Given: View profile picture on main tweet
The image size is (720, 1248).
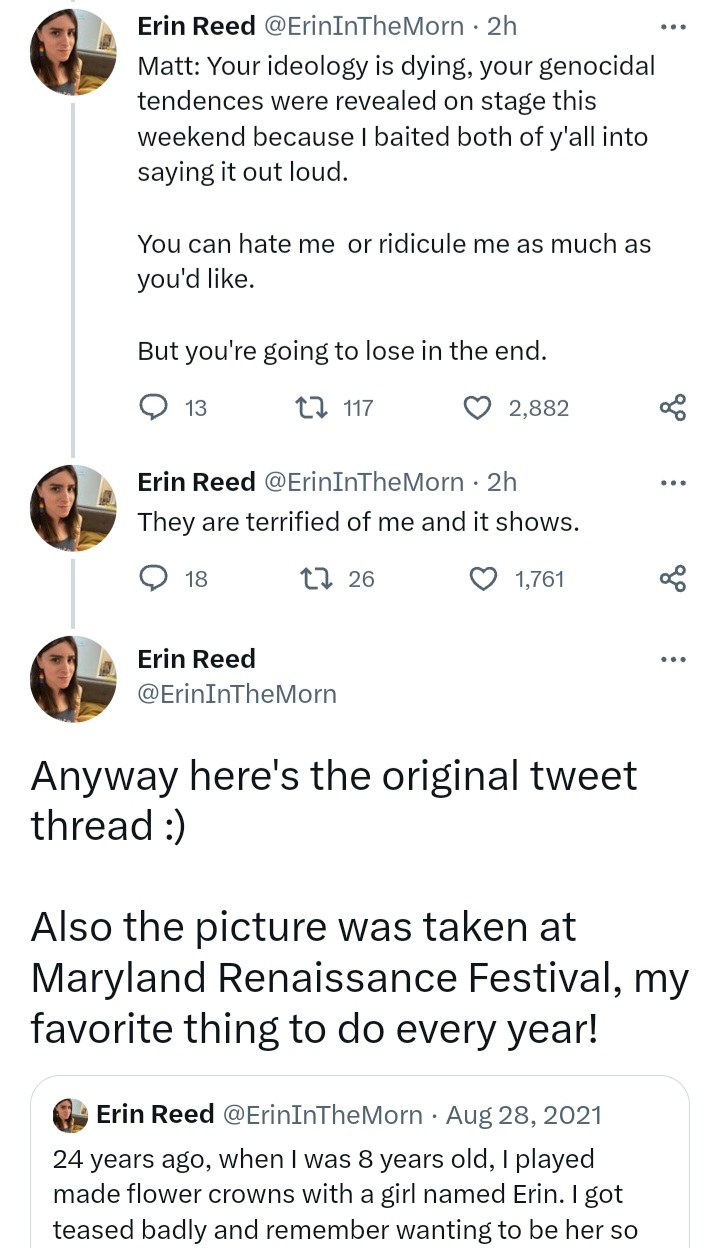Looking at the screenshot, I should (74, 679).
